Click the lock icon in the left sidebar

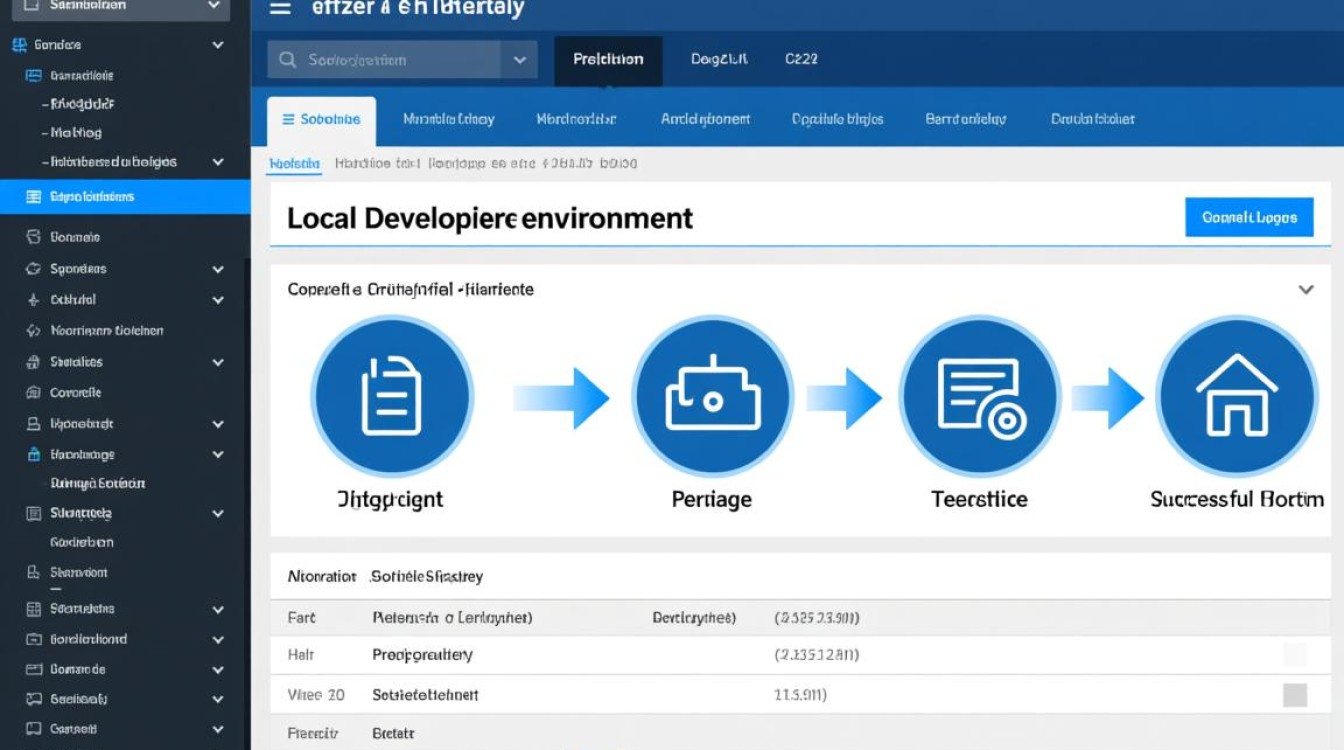(33, 454)
